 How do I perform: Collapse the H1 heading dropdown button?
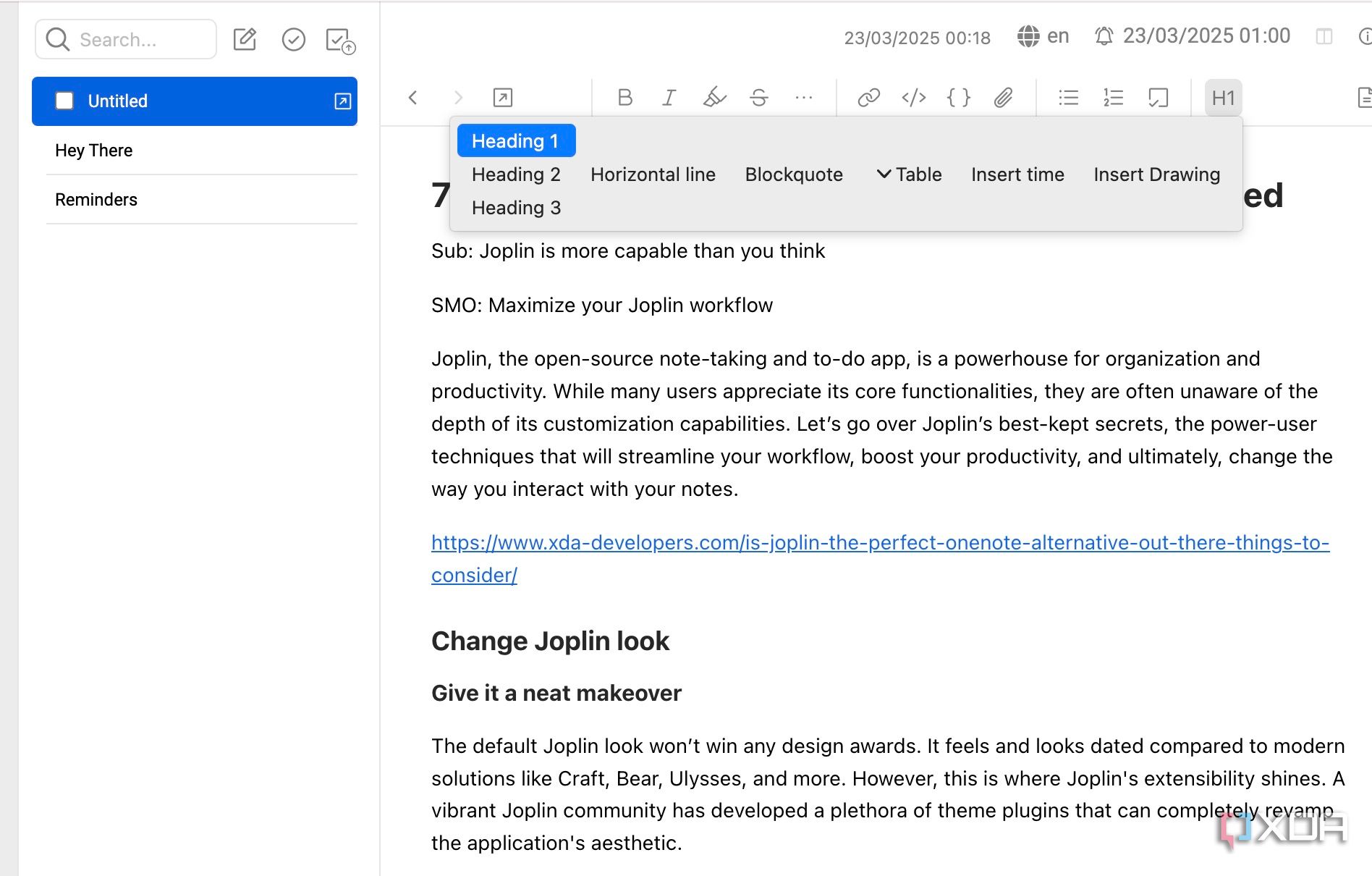[x=1223, y=97]
